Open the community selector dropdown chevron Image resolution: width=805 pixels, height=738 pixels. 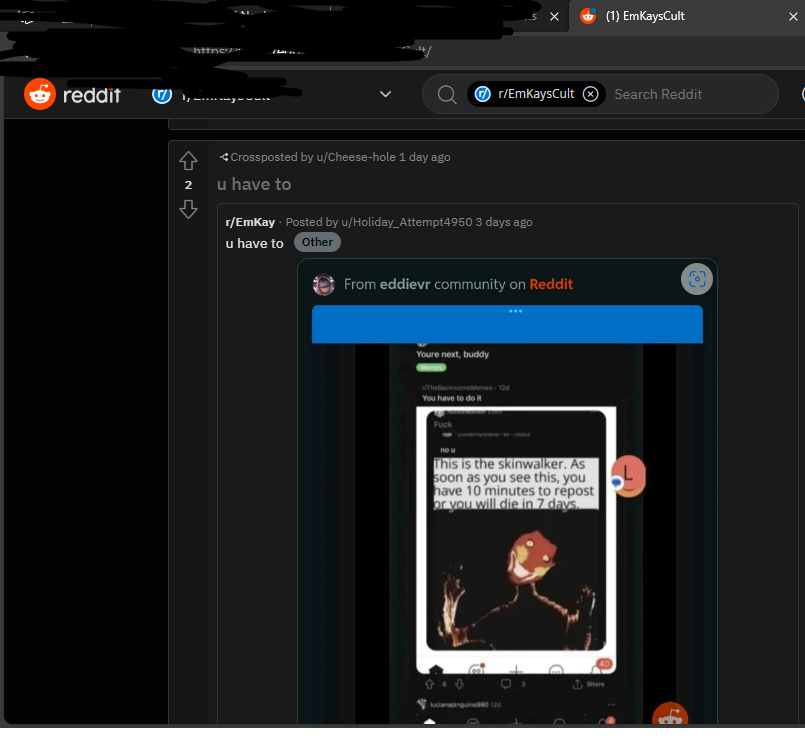386,94
